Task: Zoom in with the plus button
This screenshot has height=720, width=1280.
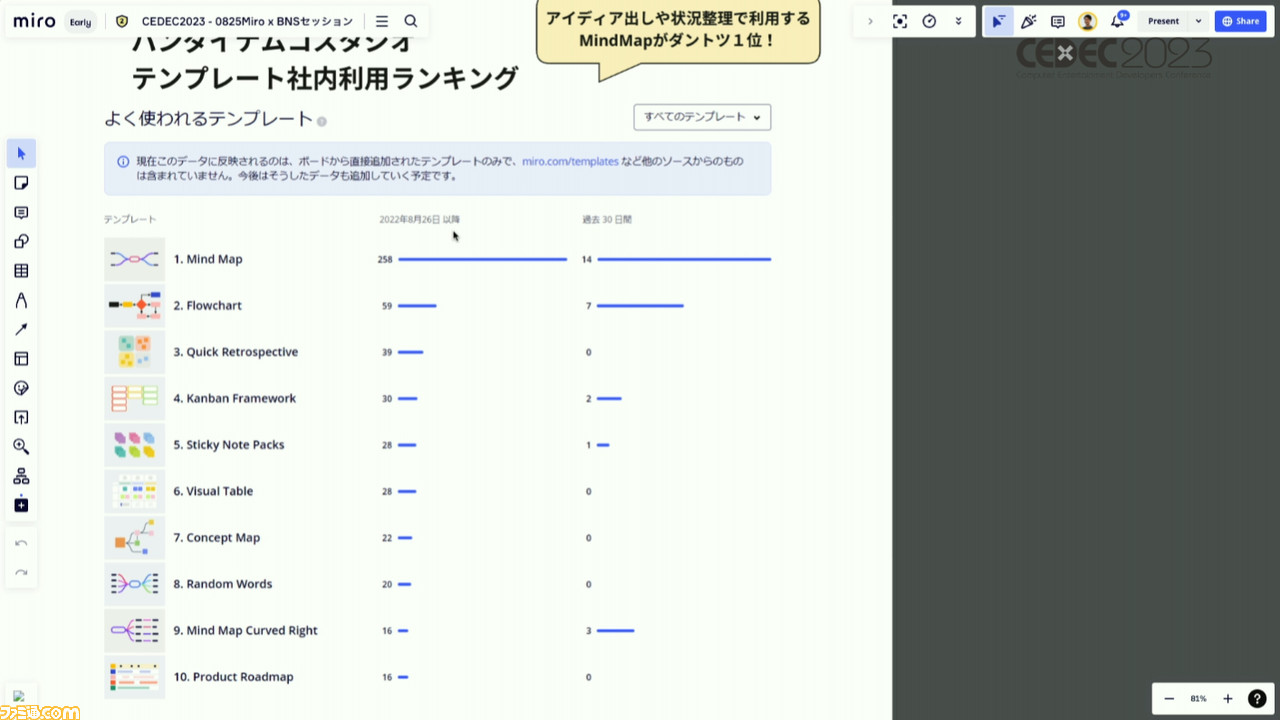Action: (1228, 699)
